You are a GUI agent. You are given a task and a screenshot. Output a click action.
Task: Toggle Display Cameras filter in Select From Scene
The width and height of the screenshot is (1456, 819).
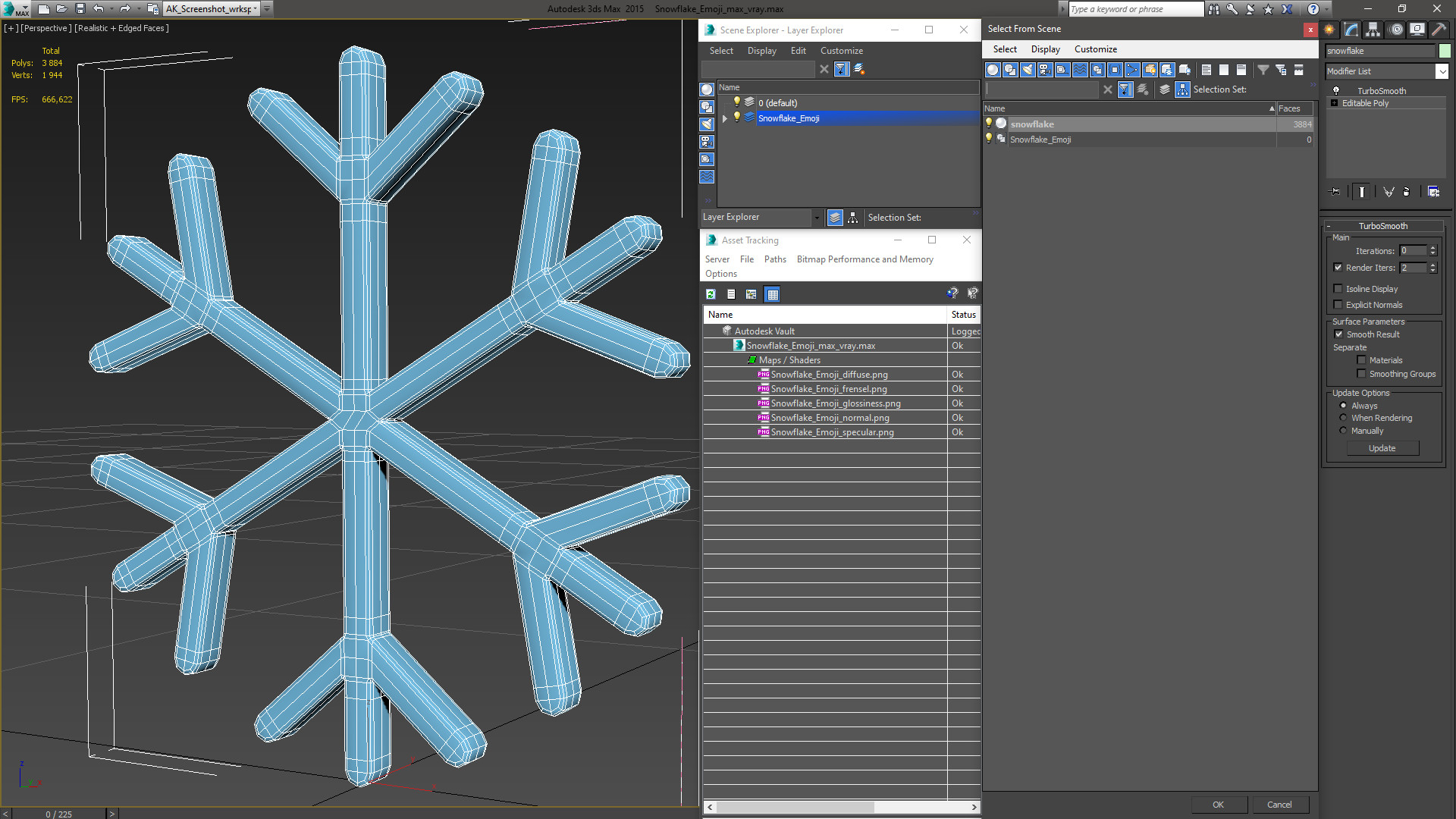point(1045,70)
